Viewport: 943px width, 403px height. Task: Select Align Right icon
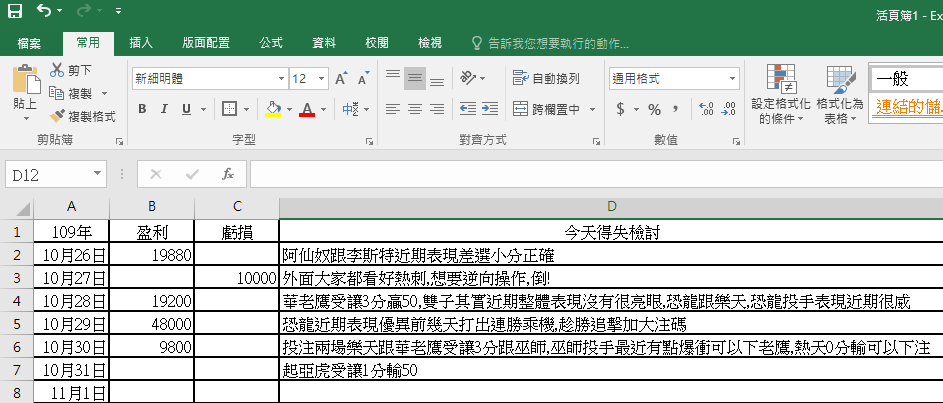click(x=437, y=109)
